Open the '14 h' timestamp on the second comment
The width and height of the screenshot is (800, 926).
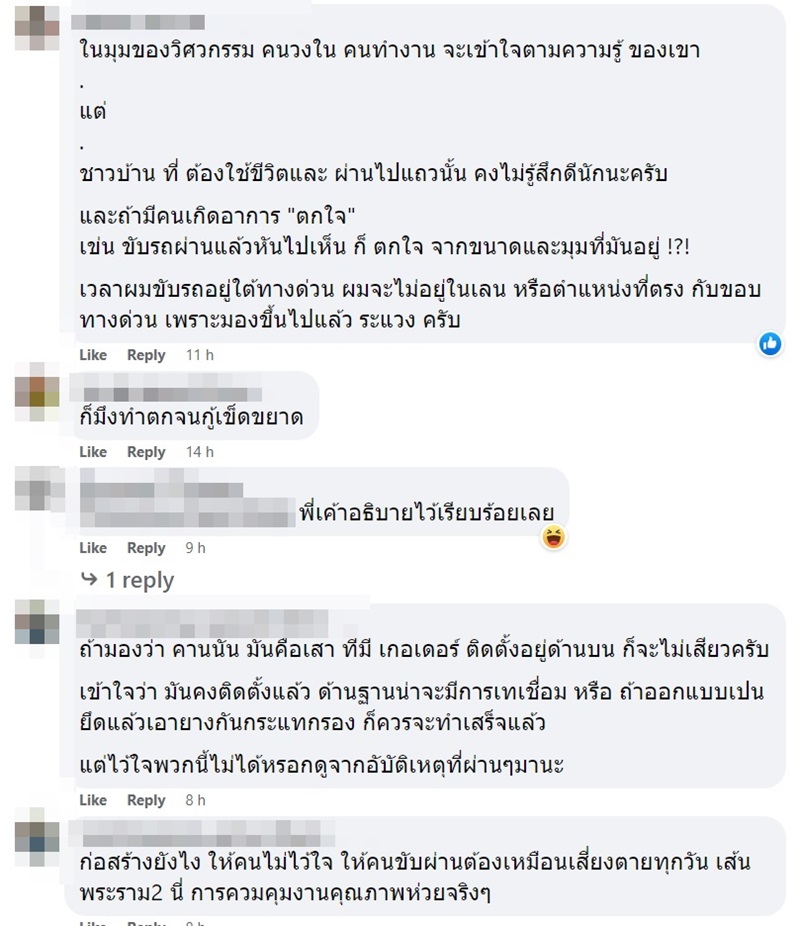coord(197,451)
